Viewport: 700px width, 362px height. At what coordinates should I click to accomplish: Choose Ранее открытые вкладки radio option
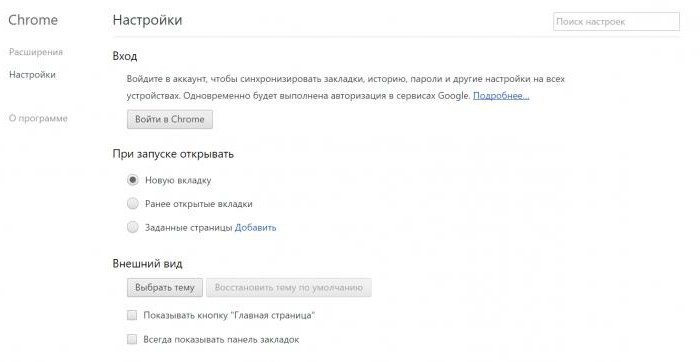[x=133, y=204]
